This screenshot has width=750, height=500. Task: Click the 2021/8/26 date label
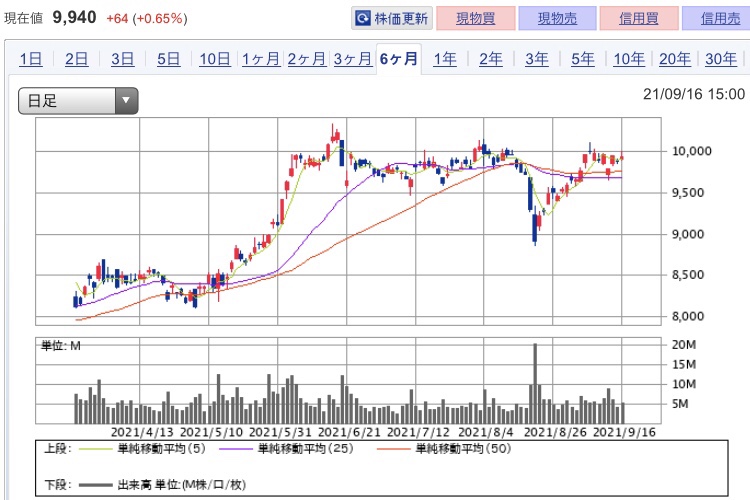tap(555, 433)
